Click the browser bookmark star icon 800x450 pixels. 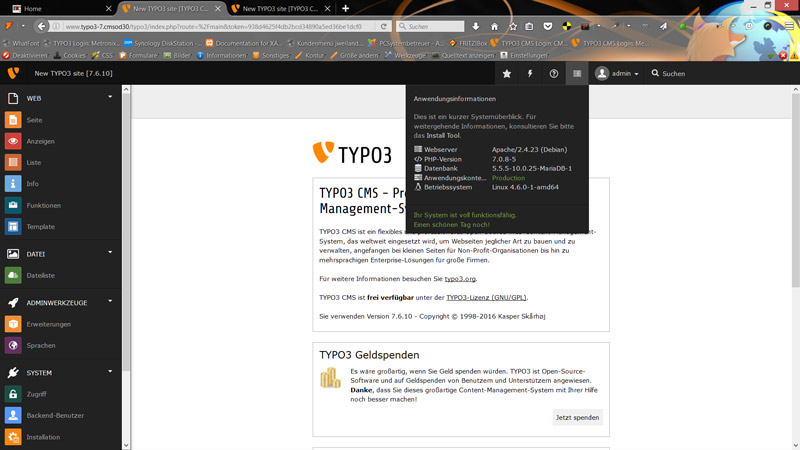click(x=513, y=26)
